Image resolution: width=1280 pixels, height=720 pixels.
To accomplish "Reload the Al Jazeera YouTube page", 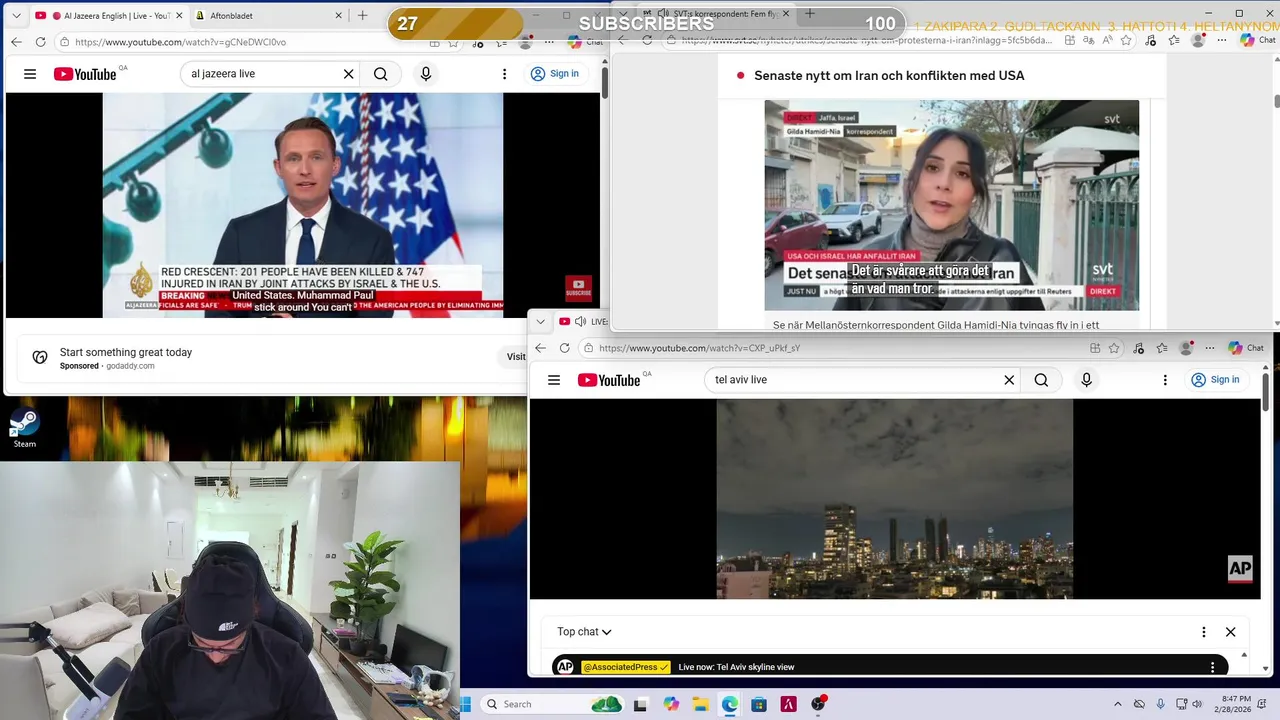I will 40,42.
